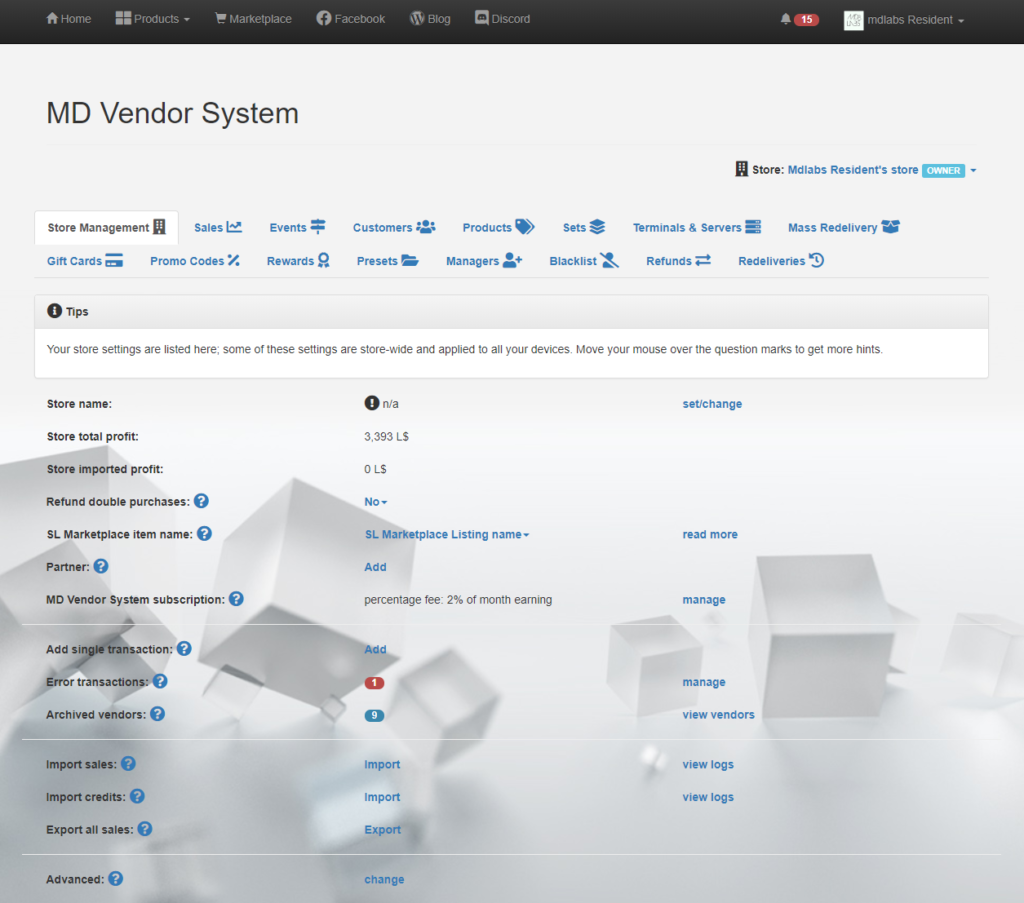Open Refund double purchases 'No' dropdown
This screenshot has width=1024, height=903.
(376, 501)
